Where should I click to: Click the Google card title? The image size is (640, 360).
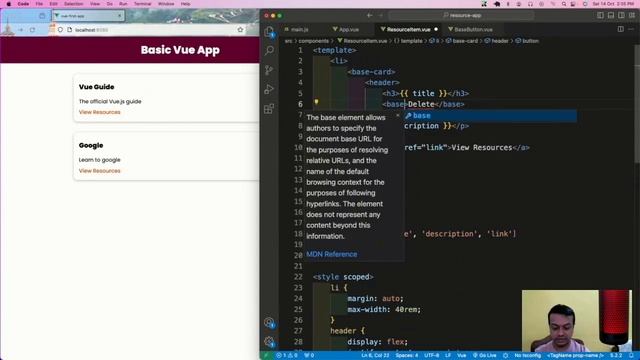(x=91, y=145)
